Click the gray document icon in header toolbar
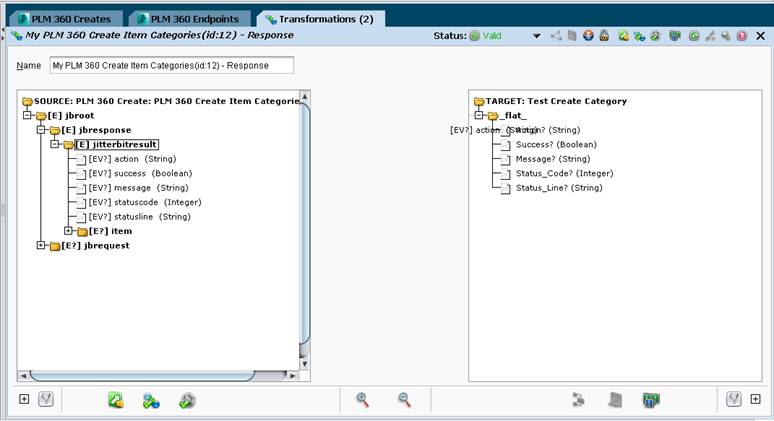Image resolution: width=774 pixels, height=421 pixels. (572, 36)
